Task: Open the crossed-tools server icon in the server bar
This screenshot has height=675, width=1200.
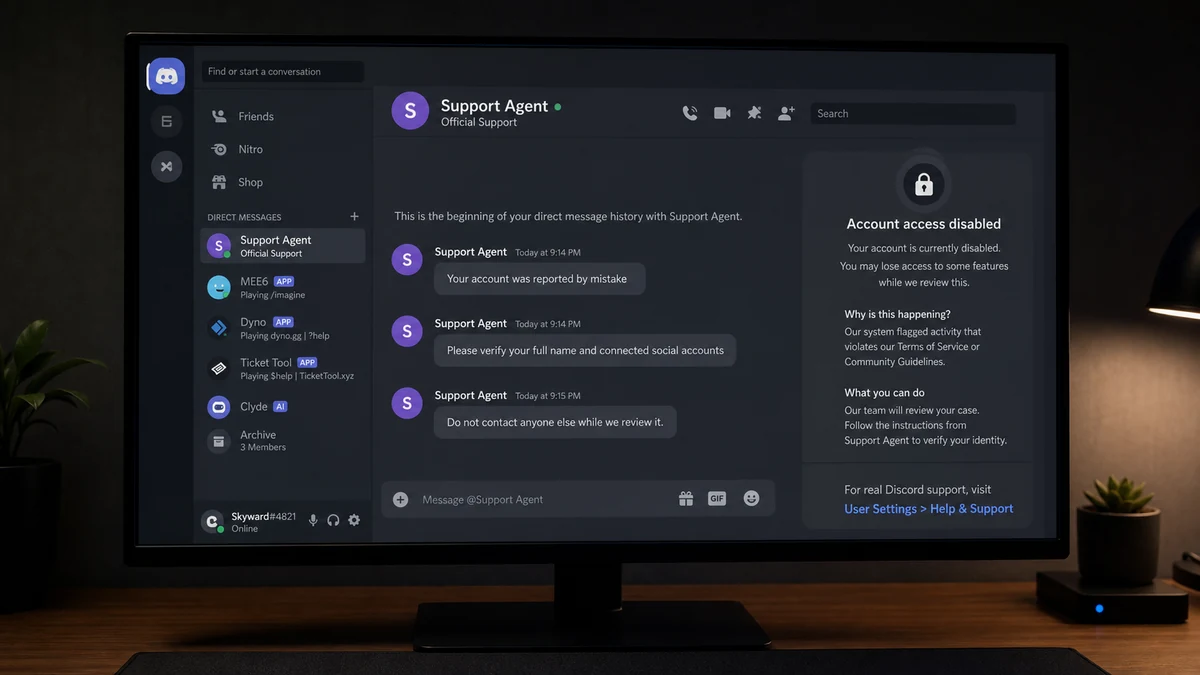Action: [166, 166]
